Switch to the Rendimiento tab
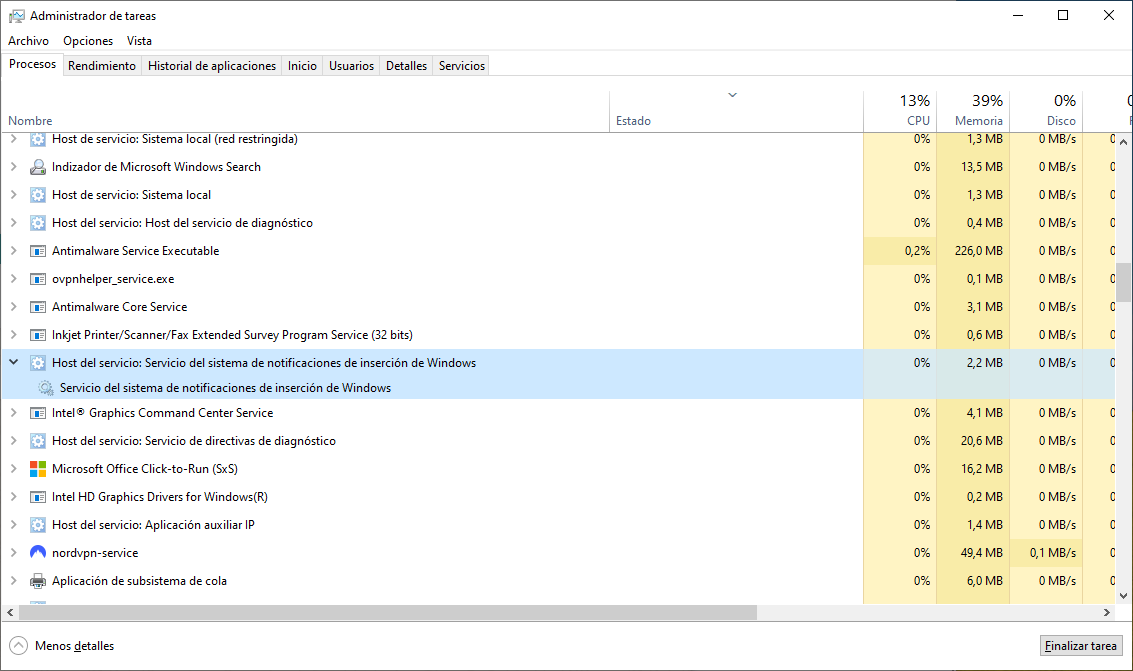Image resolution: width=1133 pixels, height=671 pixels. coord(102,66)
